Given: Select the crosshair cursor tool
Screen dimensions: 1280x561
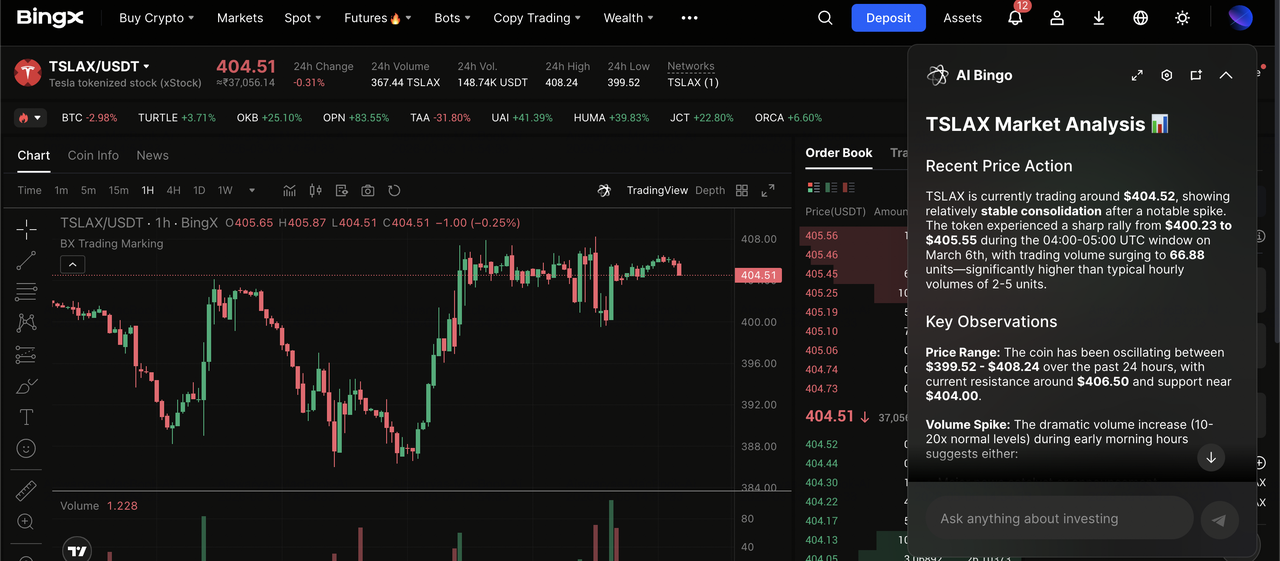Looking at the screenshot, I should pyautogui.click(x=26, y=229).
